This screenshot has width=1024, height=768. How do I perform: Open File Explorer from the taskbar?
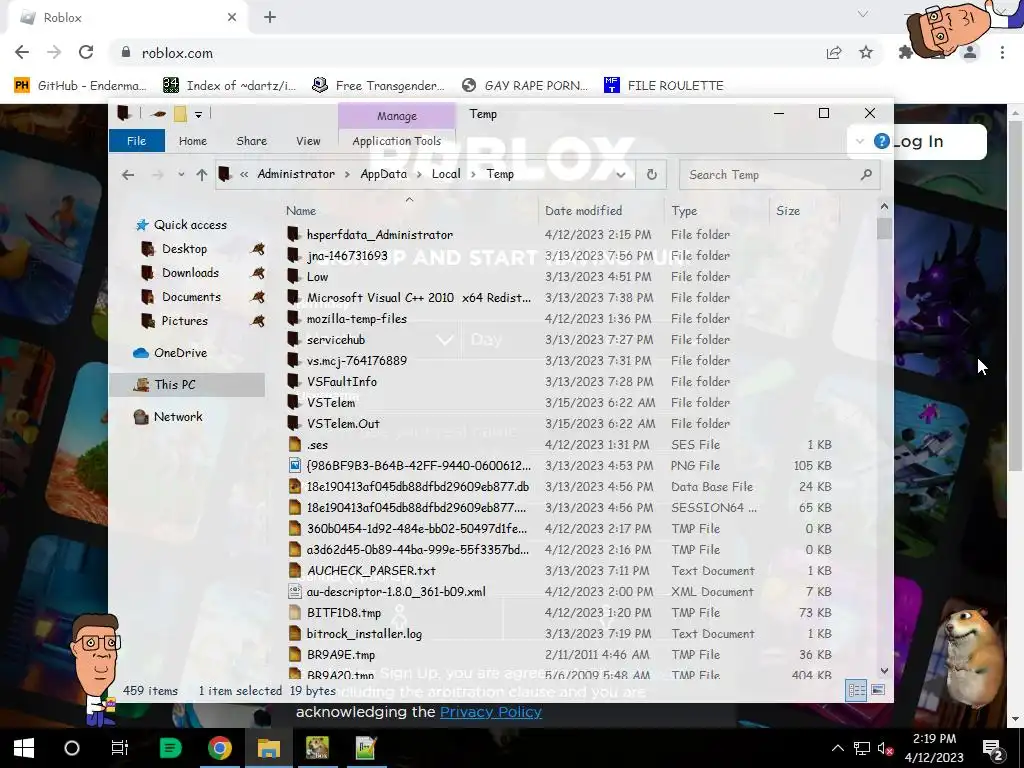click(268, 748)
